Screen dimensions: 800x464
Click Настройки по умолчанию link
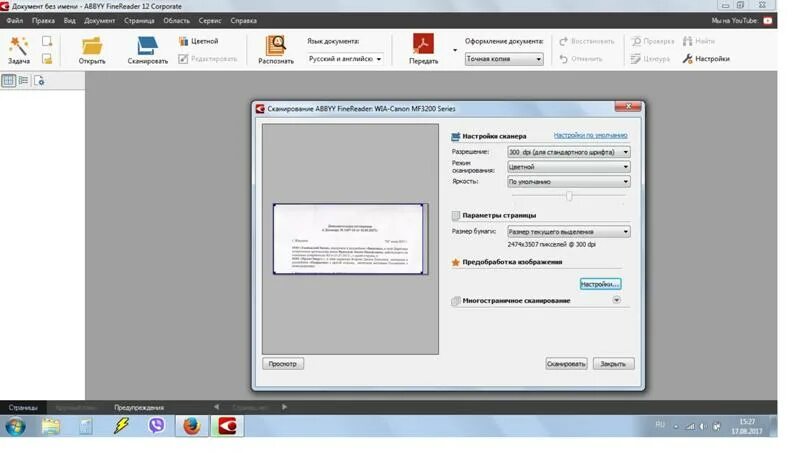coord(590,135)
